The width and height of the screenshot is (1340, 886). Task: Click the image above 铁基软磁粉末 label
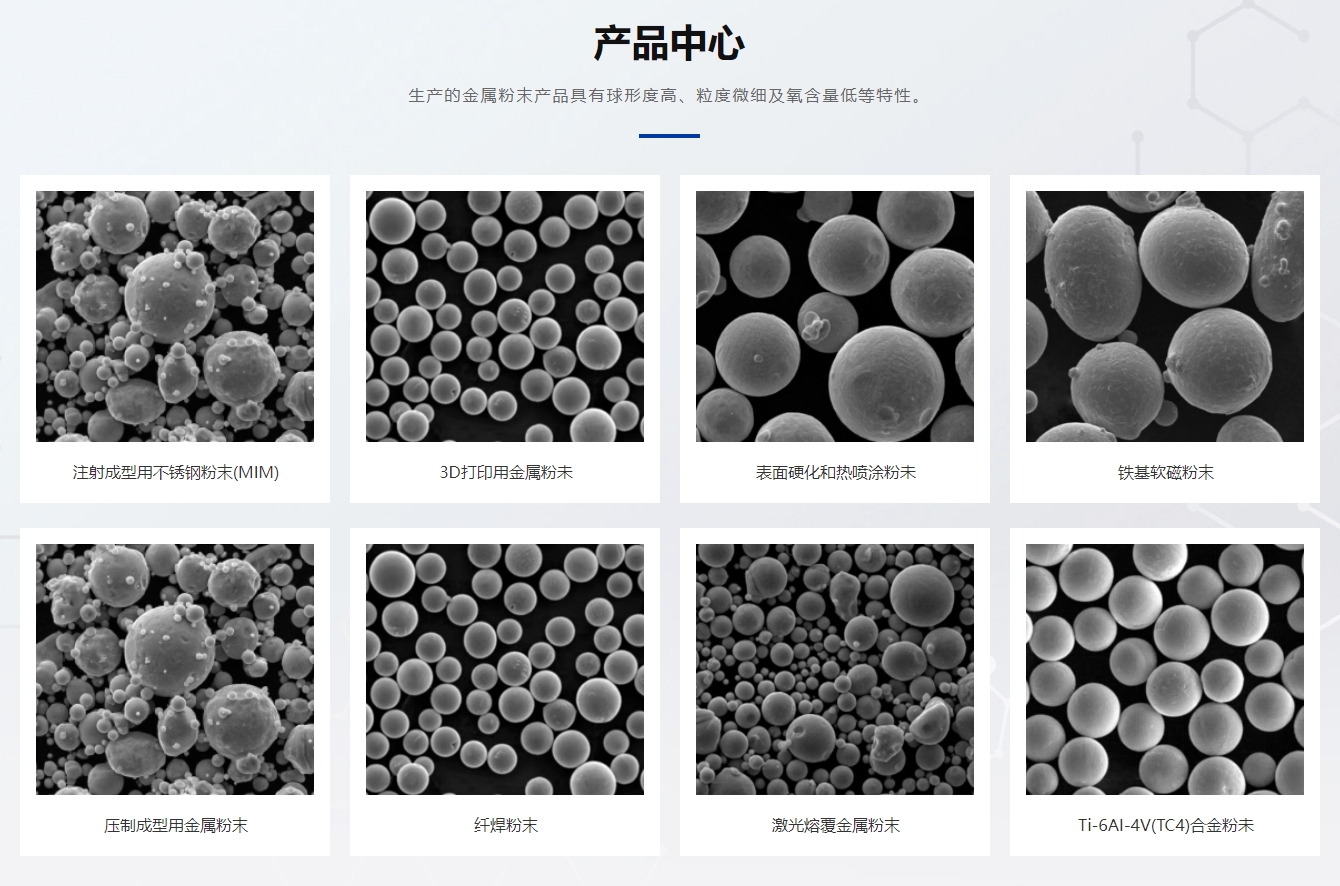click(x=1165, y=316)
